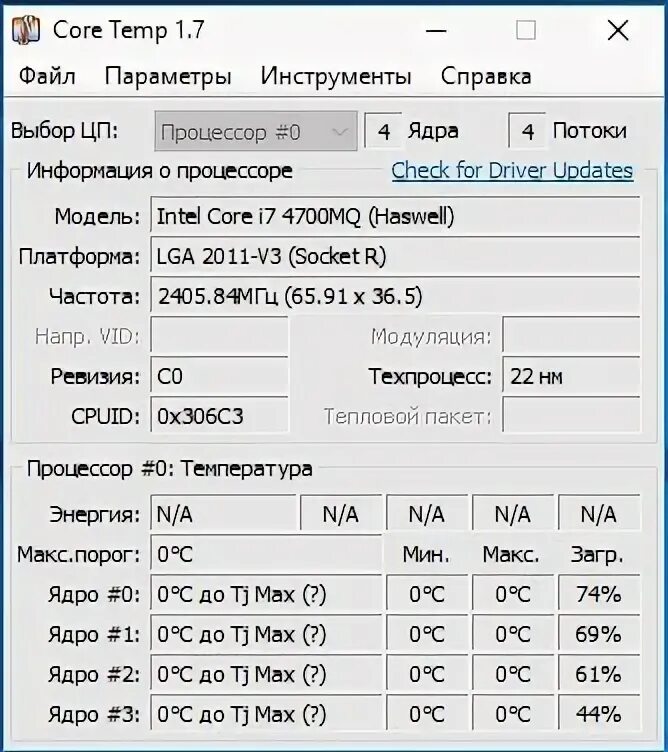Click the Ревизия value C0
The height and width of the screenshot is (752, 668).
(219, 376)
